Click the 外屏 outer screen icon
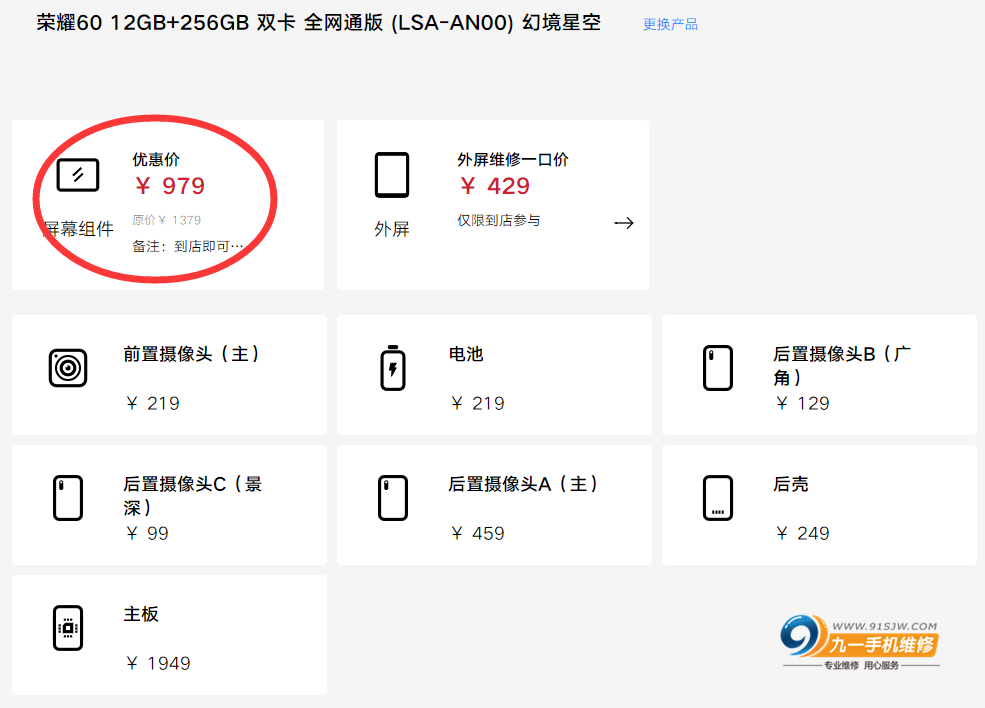The height and width of the screenshot is (708, 985). point(392,175)
